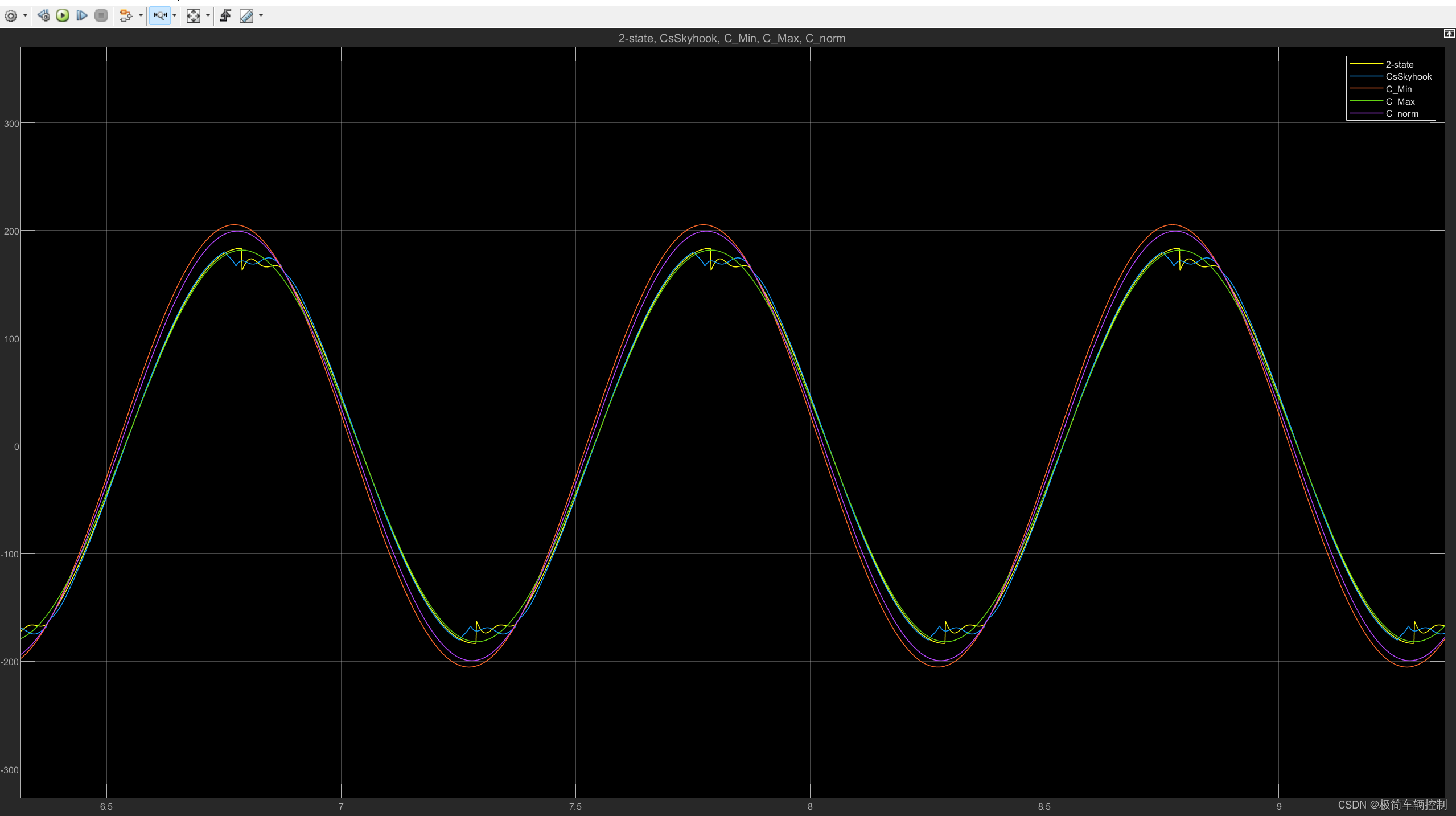This screenshot has width=1456, height=816.
Task: Click the C_Min legend entry
Action: 1399,89
